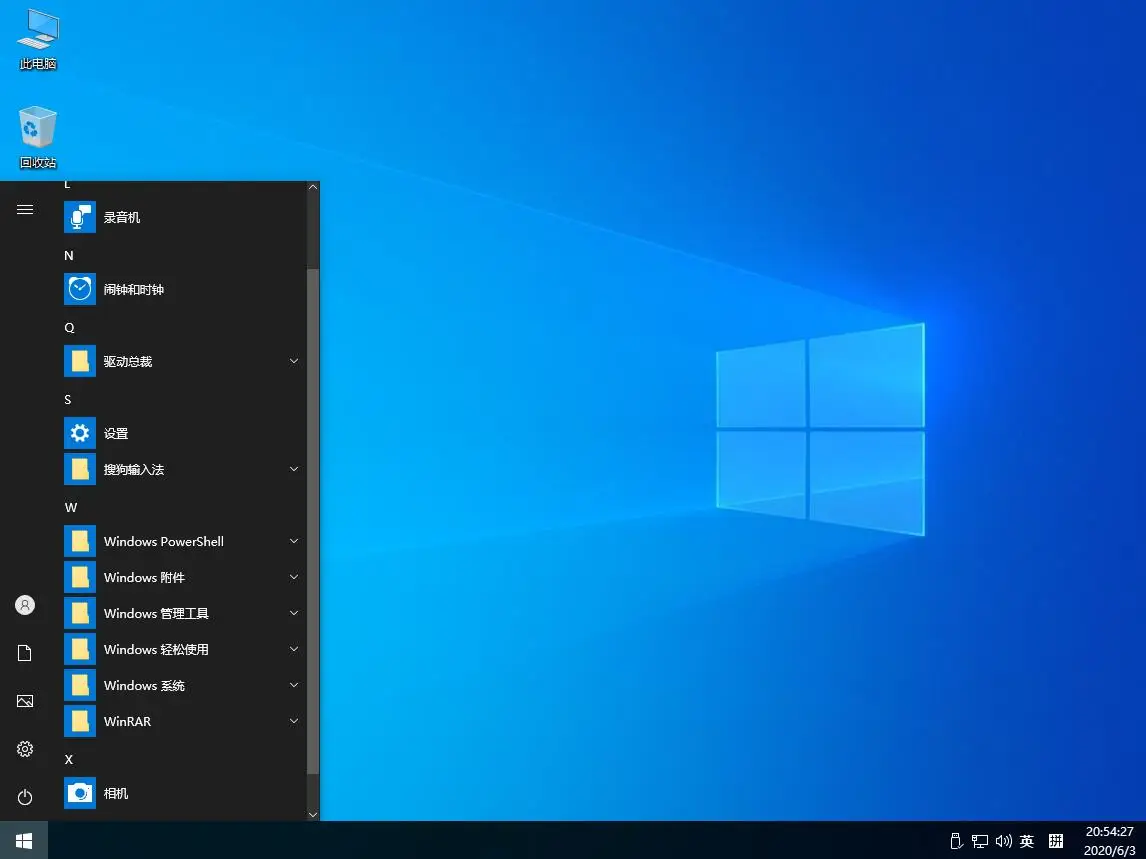Expand the Windows PowerShell chevron
The image size is (1146, 859).
(x=294, y=541)
